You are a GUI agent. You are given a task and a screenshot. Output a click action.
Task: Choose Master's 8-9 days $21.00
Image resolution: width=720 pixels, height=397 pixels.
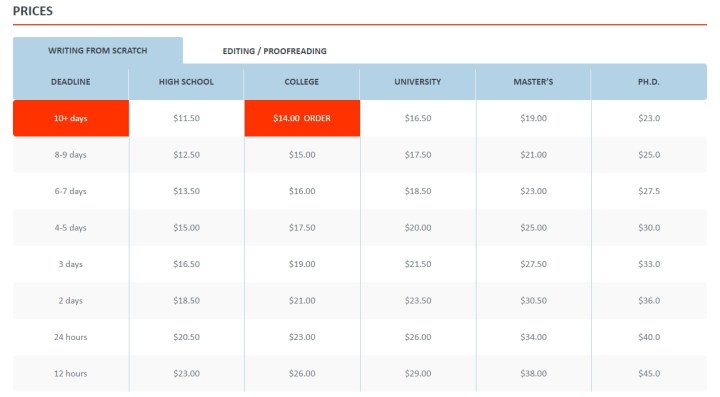(534, 155)
